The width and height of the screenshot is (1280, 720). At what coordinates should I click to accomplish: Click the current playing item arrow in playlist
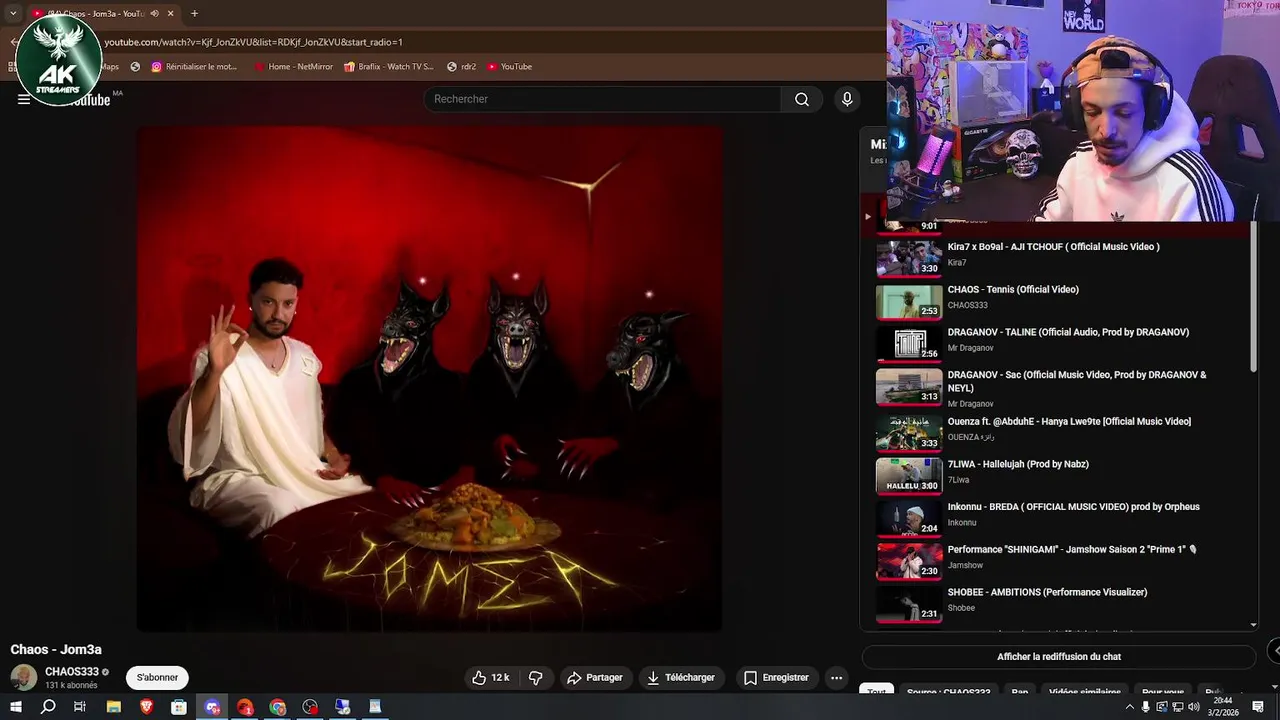coord(867,217)
